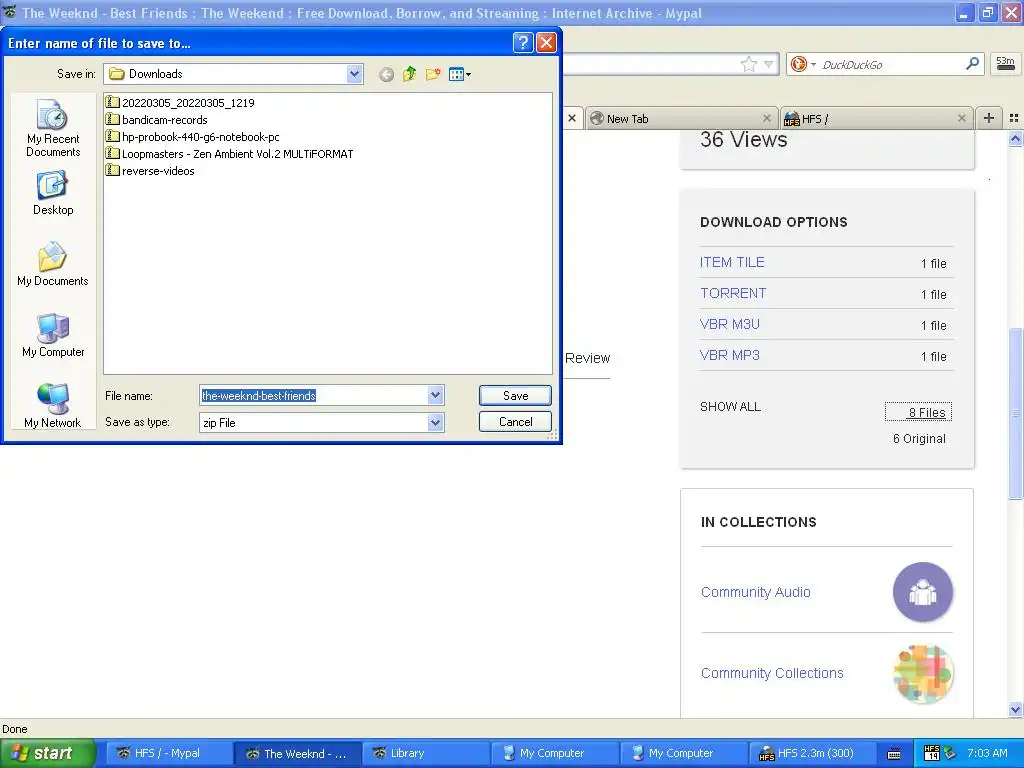
Task: Click the Back navigation icon in save dialog
Action: click(386, 74)
